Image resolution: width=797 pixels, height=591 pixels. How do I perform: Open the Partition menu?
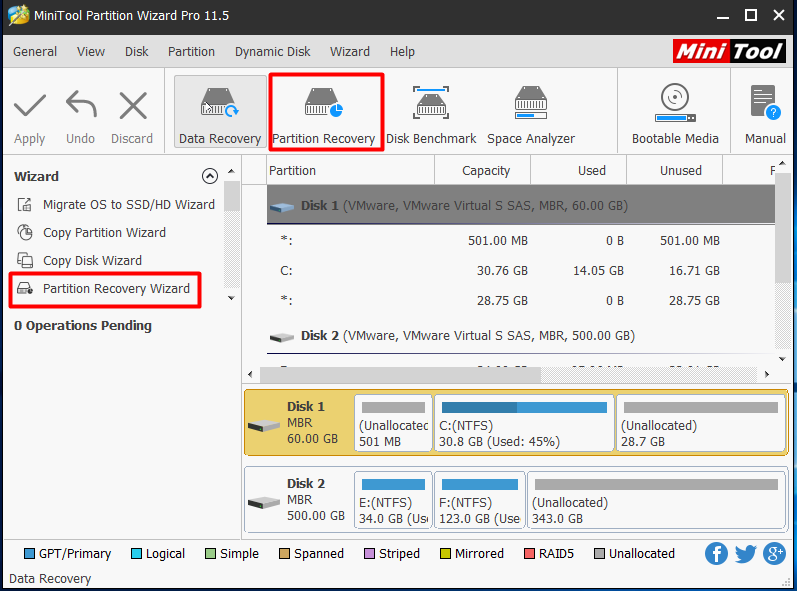pyautogui.click(x=192, y=52)
